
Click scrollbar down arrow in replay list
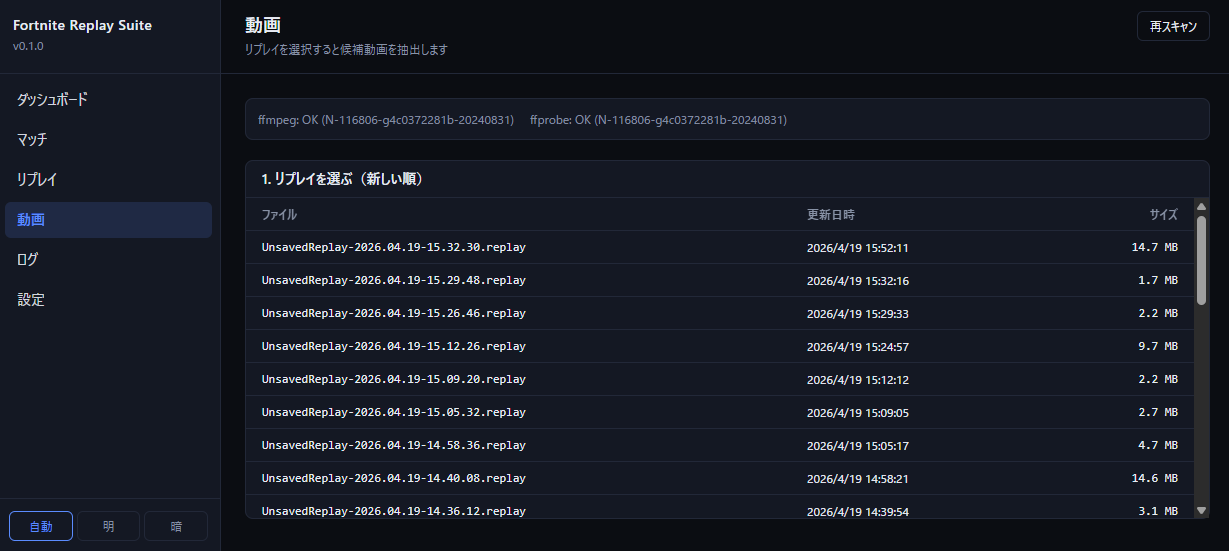click(x=1201, y=510)
